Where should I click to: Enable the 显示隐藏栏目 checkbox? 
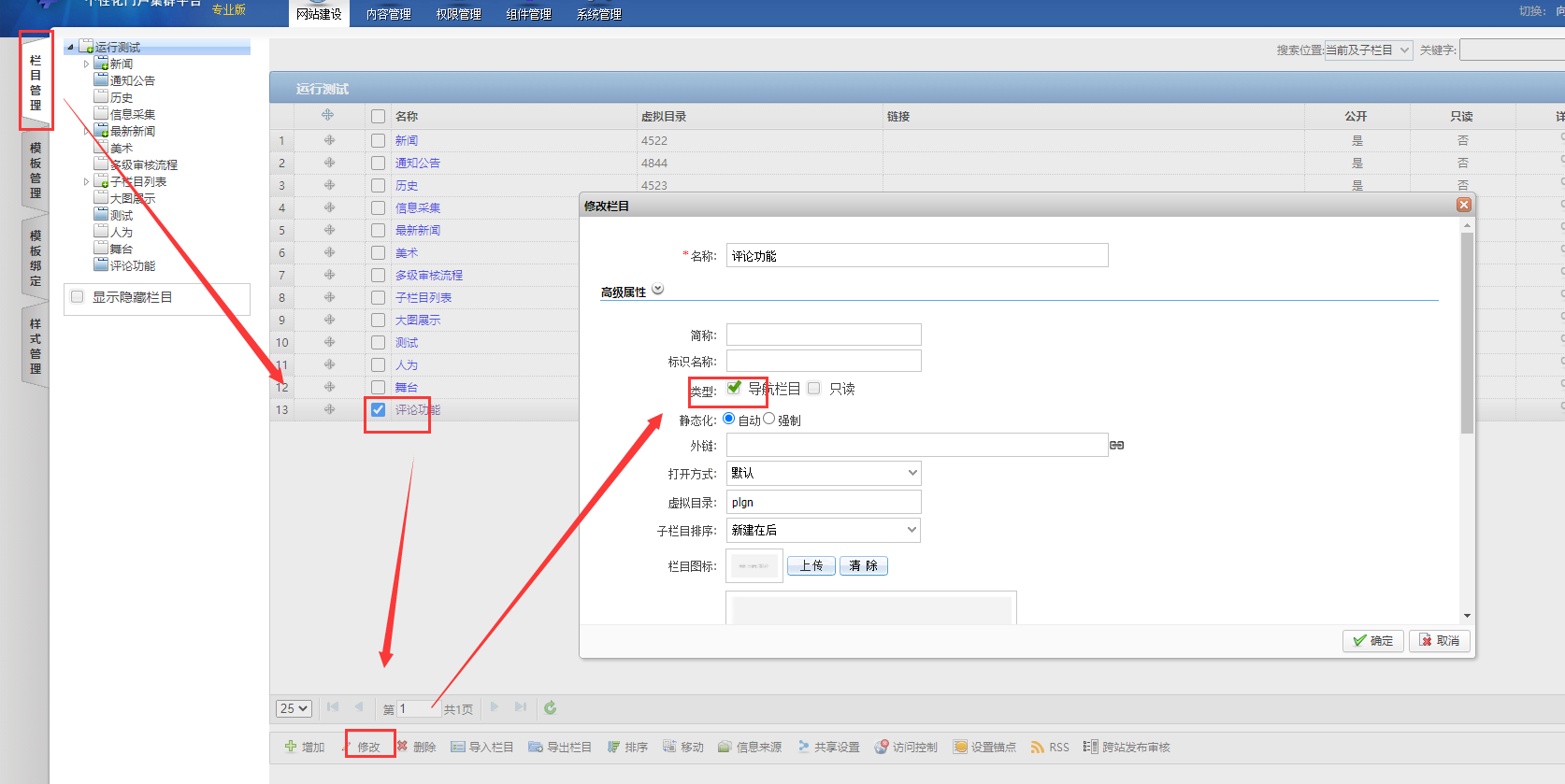point(78,297)
